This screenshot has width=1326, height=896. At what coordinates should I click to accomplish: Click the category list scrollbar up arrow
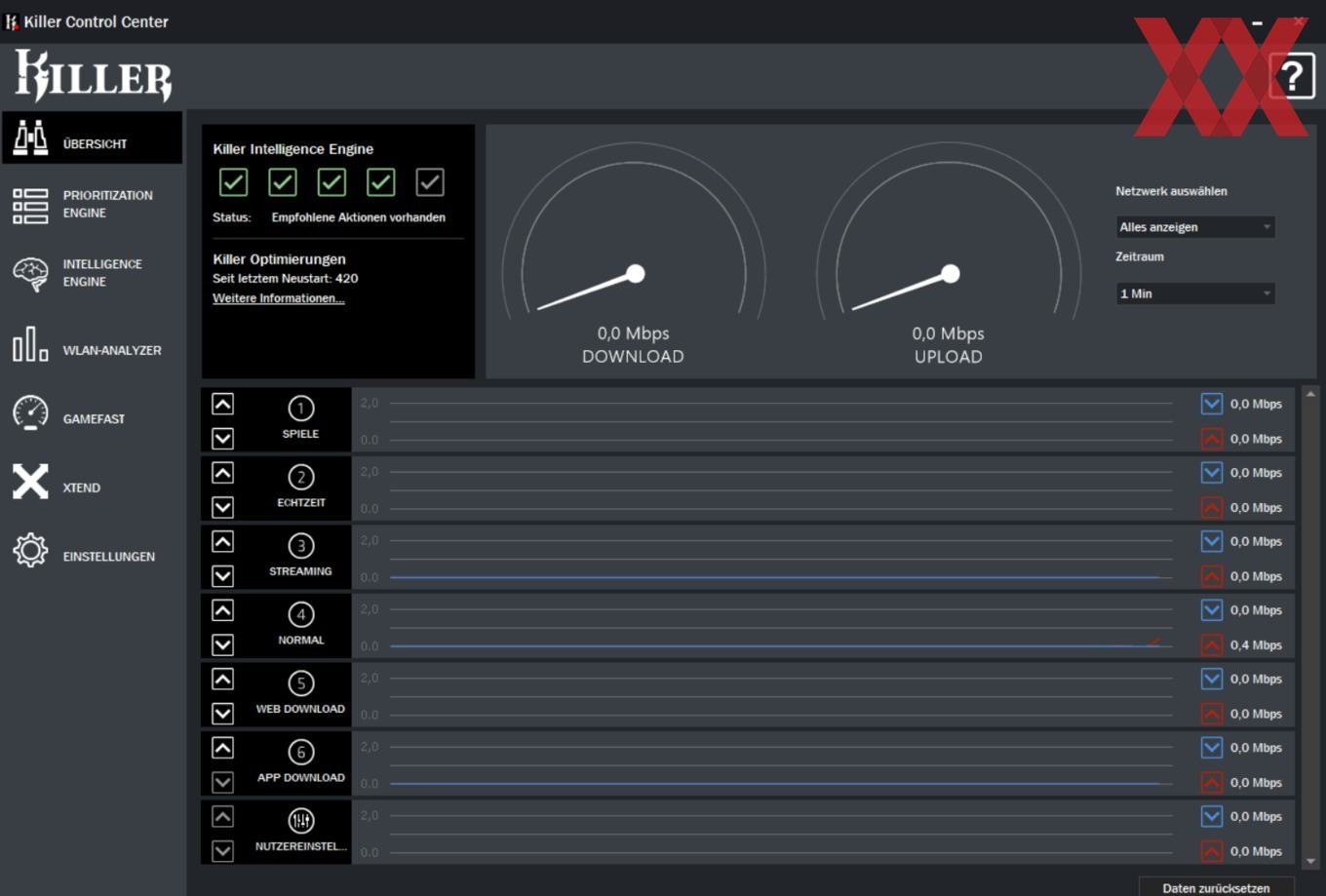pyautogui.click(x=1310, y=394)
